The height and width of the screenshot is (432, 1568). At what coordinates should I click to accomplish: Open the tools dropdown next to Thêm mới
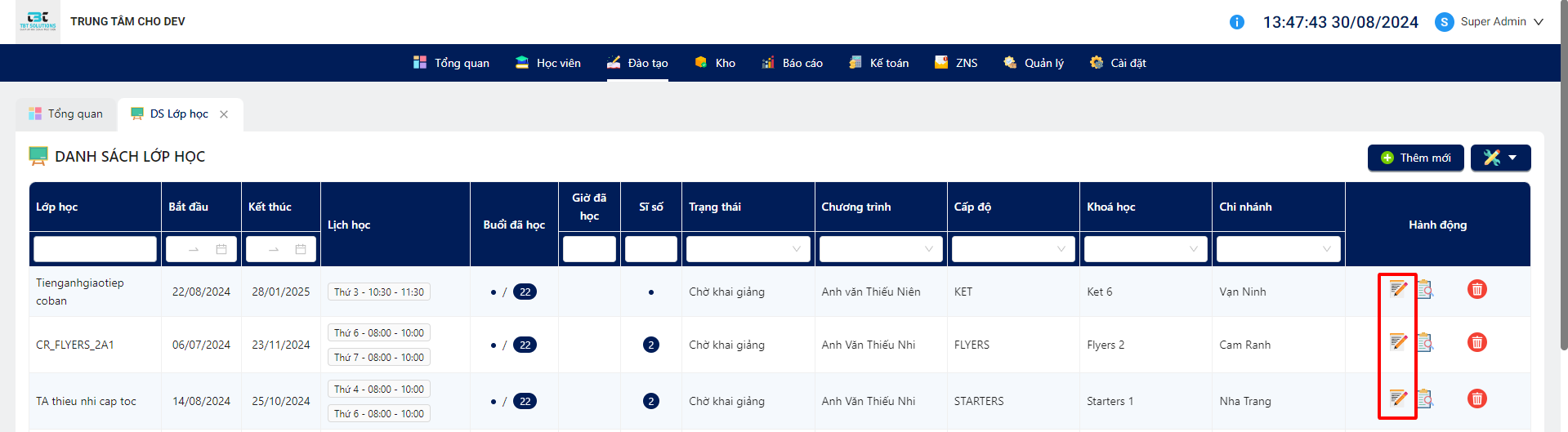coord(1501,158)
